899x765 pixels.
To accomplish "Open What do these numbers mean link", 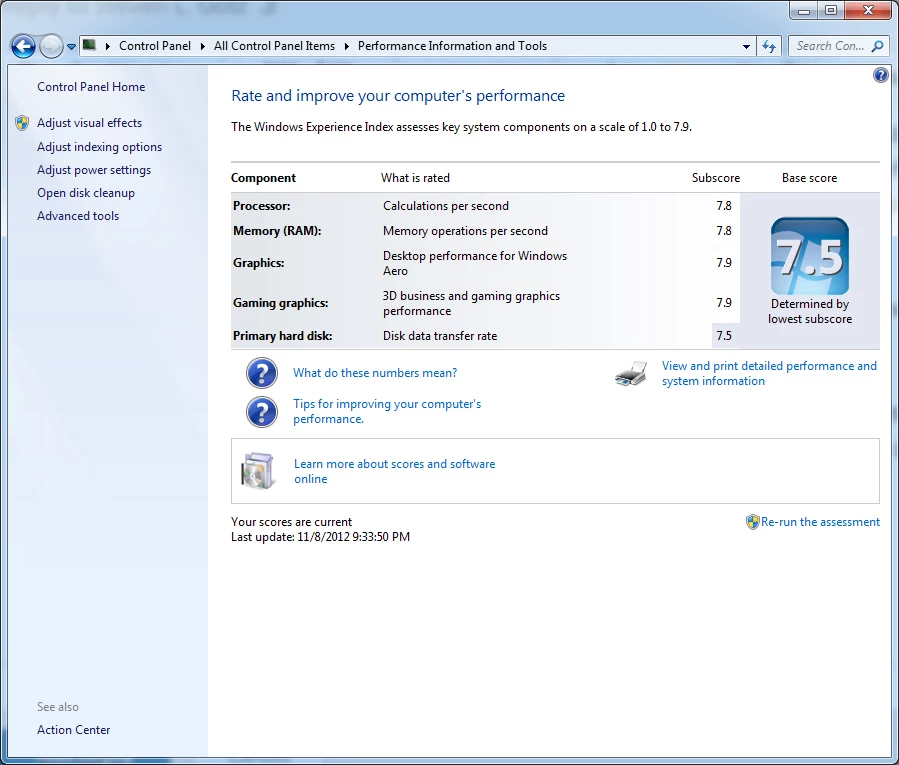I will coord(375,373).
